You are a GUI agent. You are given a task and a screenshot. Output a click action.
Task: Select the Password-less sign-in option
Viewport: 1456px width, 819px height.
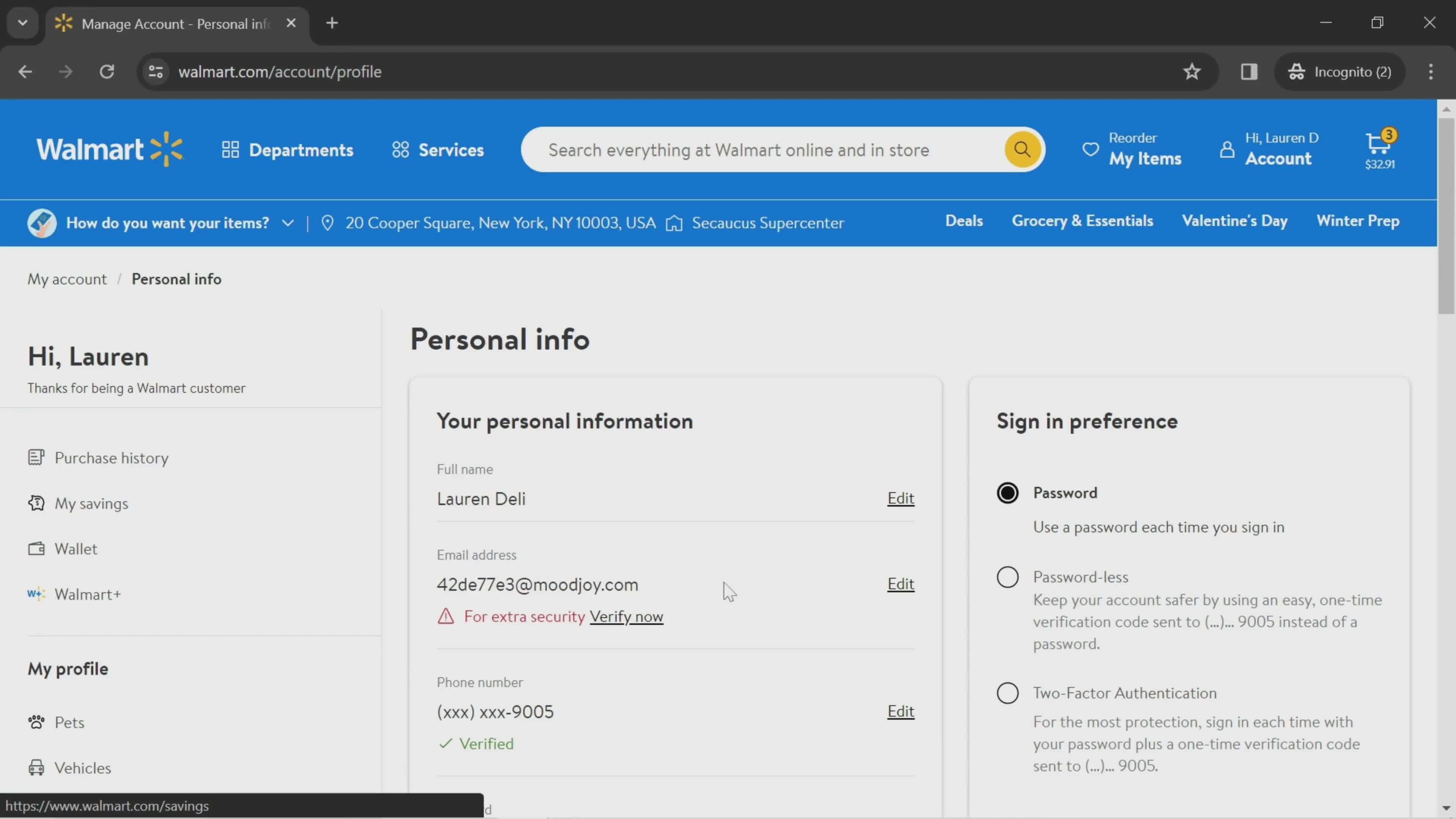(1007, 577)
